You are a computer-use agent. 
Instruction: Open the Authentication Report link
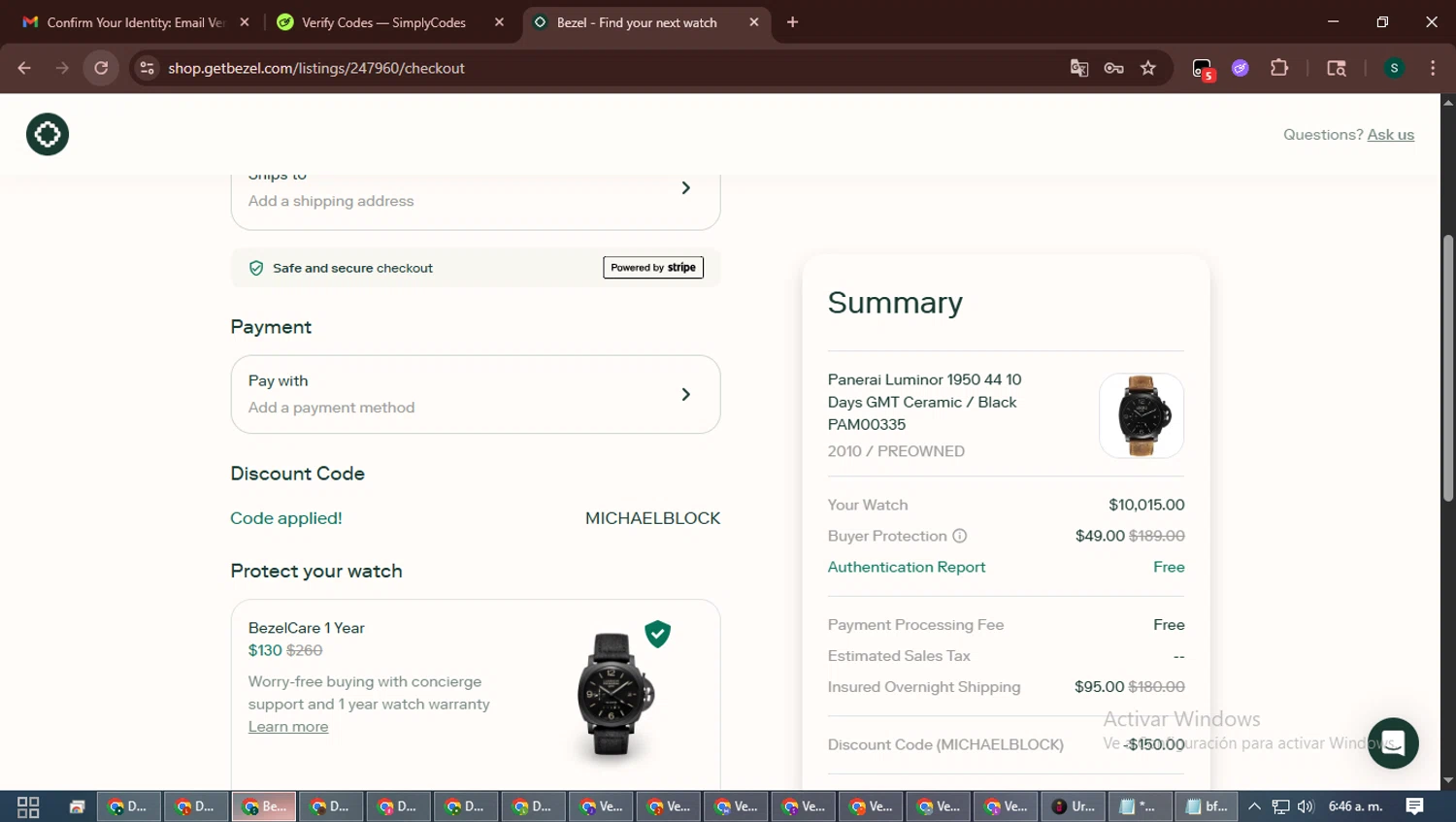pyautogui.click(x=907, y=567)
